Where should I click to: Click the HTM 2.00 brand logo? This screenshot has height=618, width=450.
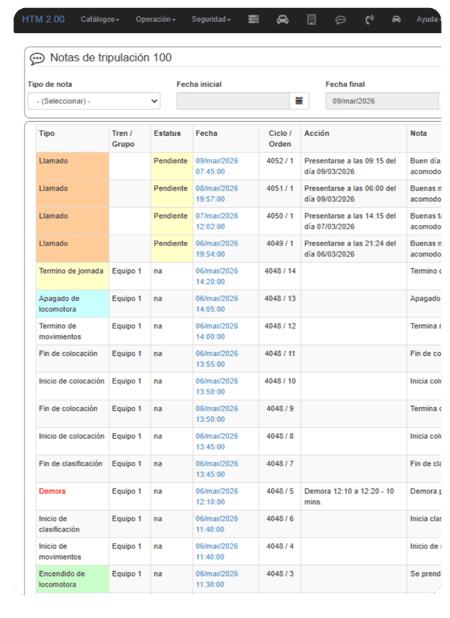(43, 19)
